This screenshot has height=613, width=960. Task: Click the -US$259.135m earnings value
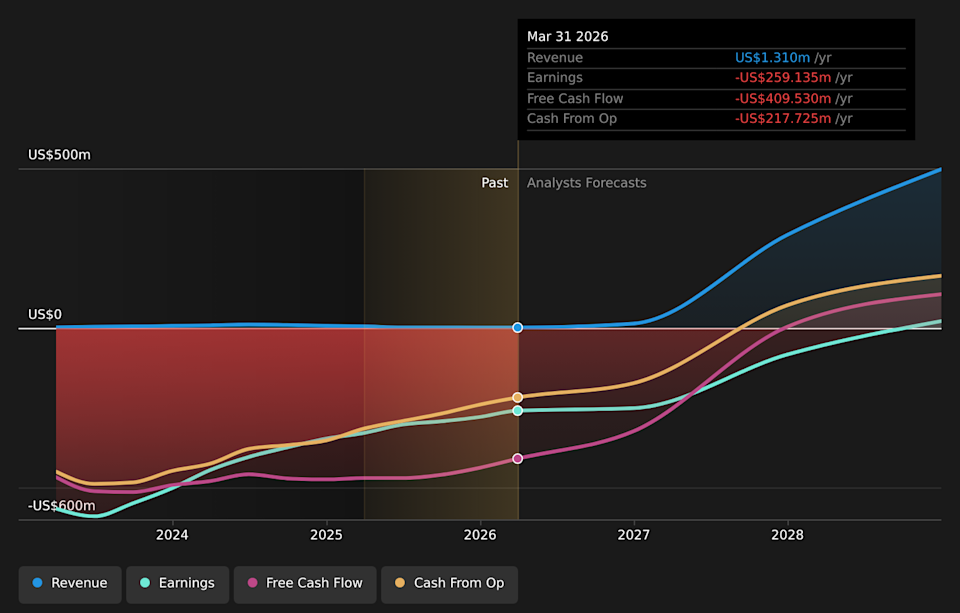[782, 78]
